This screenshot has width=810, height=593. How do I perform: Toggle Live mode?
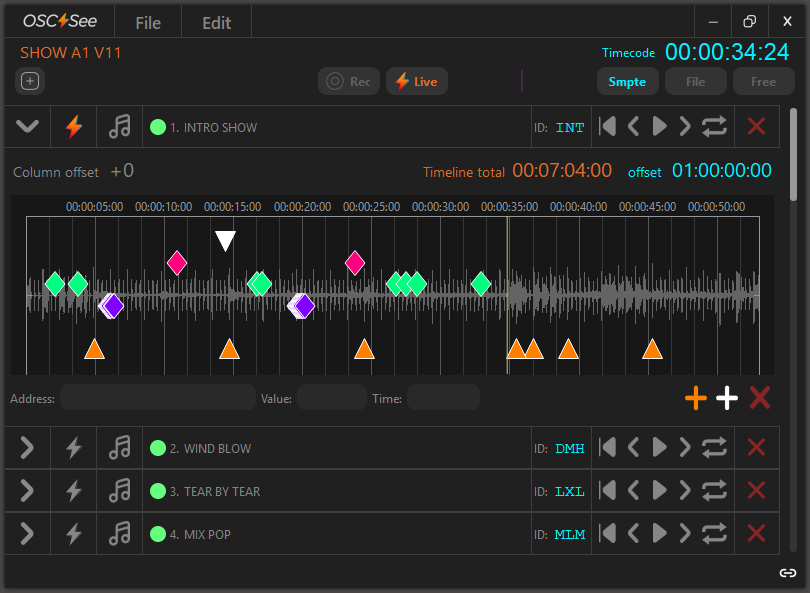coord(417,82)
